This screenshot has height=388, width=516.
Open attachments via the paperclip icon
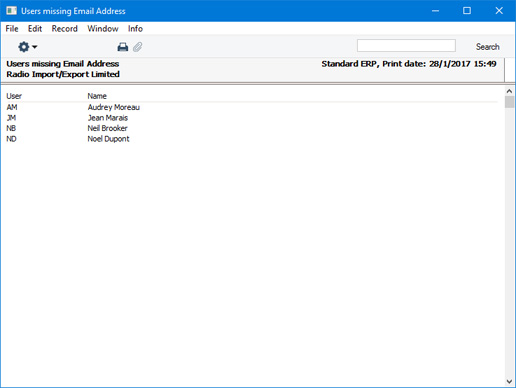[x=138, y=47]
